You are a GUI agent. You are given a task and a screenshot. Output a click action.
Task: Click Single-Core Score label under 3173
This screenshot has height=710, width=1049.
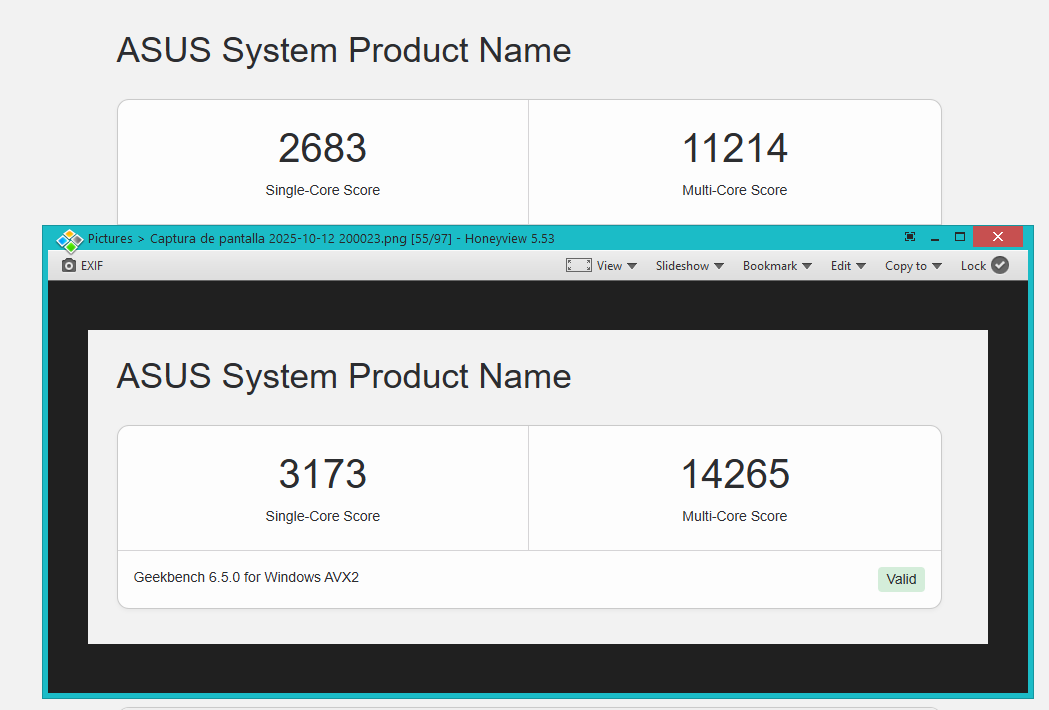point(322,516)
